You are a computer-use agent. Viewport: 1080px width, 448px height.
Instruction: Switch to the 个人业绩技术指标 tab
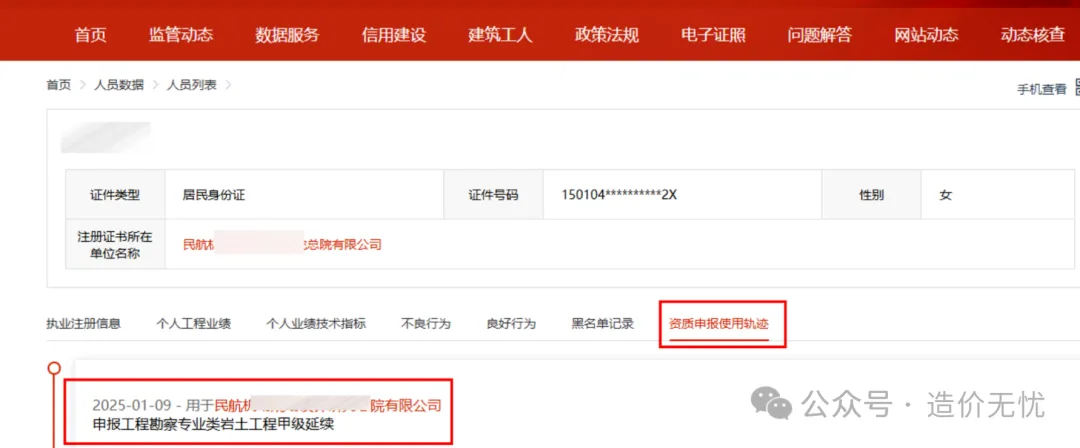pos(316,323)
